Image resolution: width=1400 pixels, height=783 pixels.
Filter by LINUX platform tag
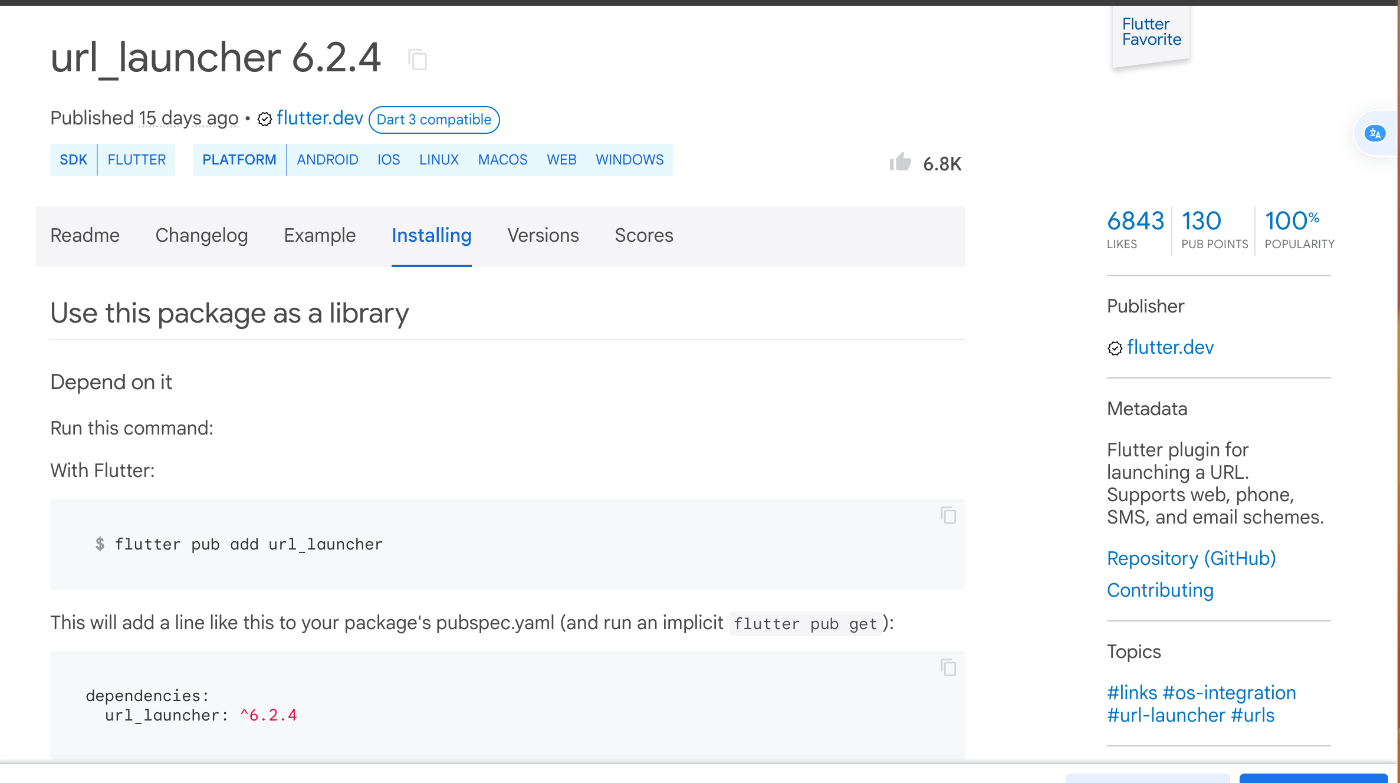pyautogui.click(x=439, y=160)
